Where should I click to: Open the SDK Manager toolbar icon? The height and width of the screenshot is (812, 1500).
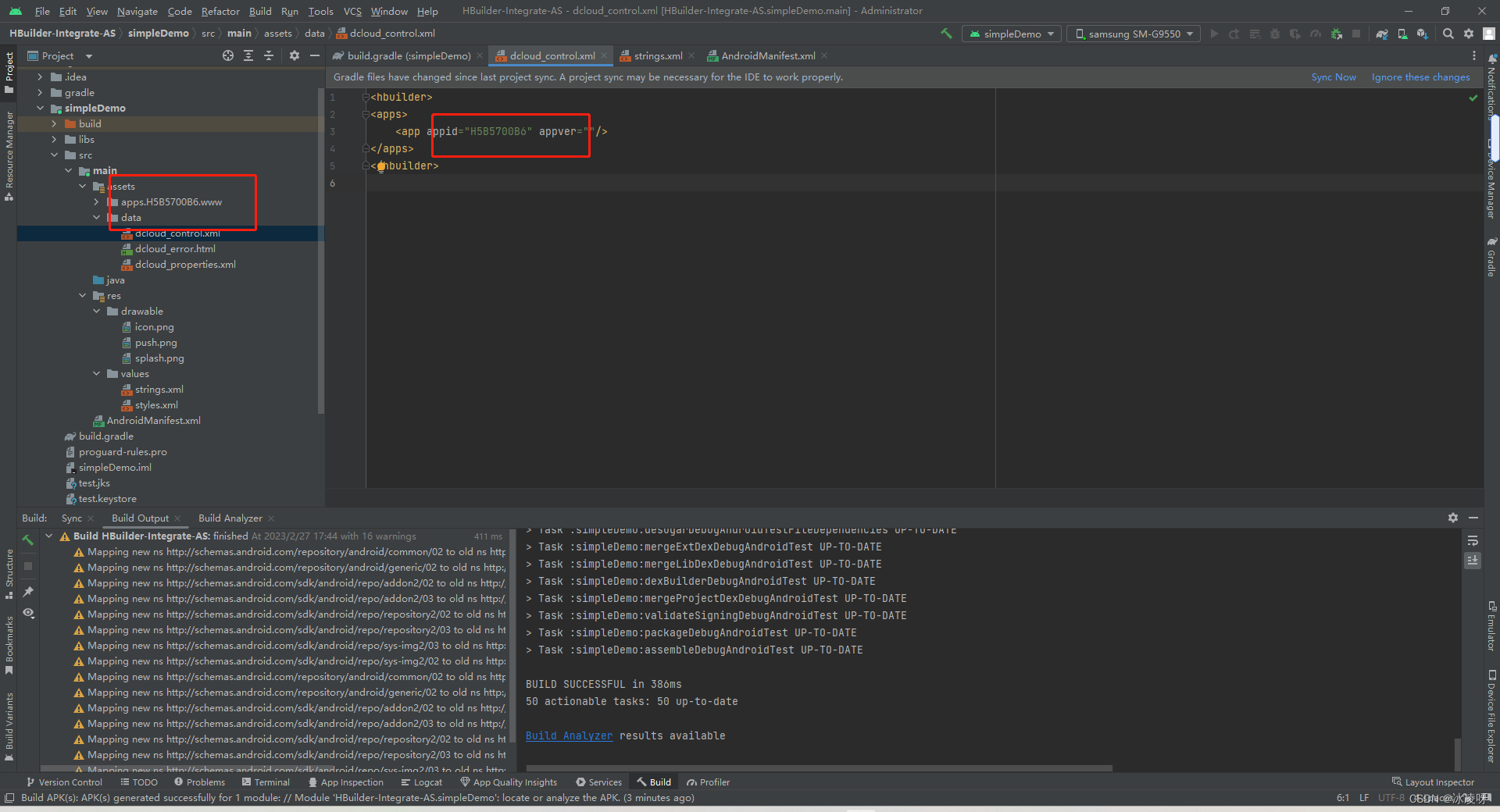pos(1423,34)
